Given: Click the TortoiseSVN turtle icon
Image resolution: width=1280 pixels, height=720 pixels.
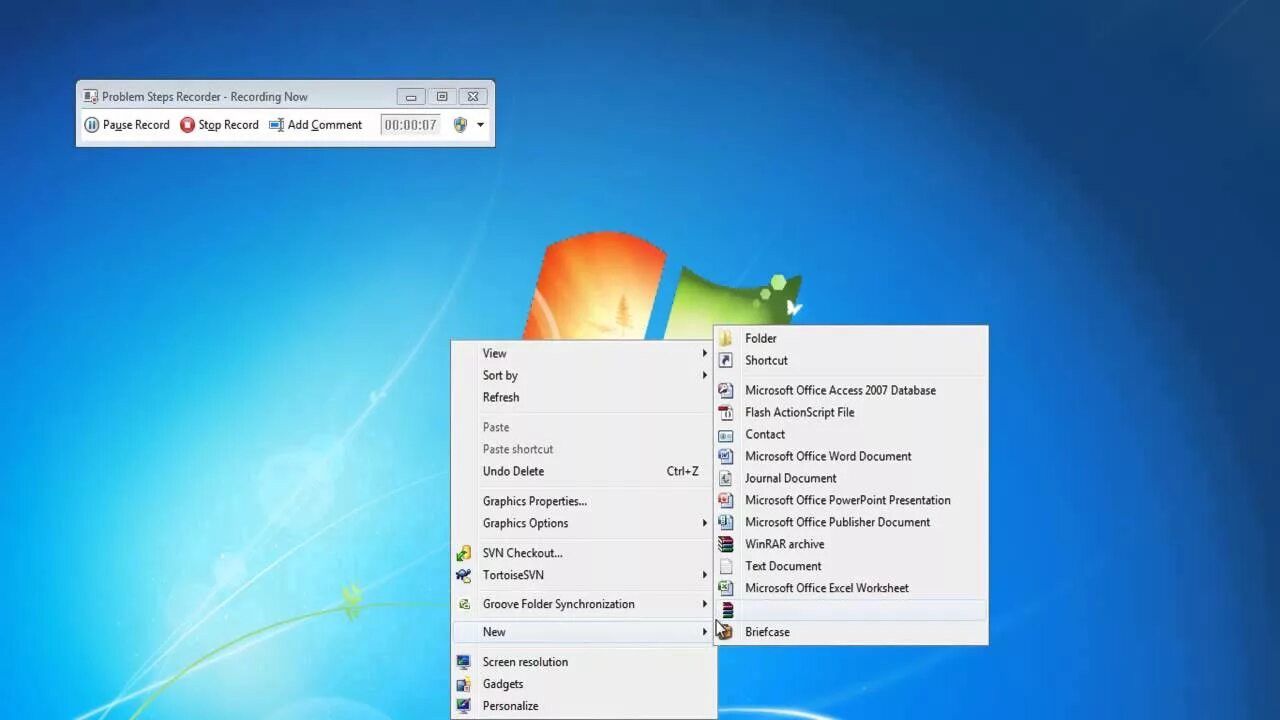Looking at the screenshot, I should click(464, 575).
